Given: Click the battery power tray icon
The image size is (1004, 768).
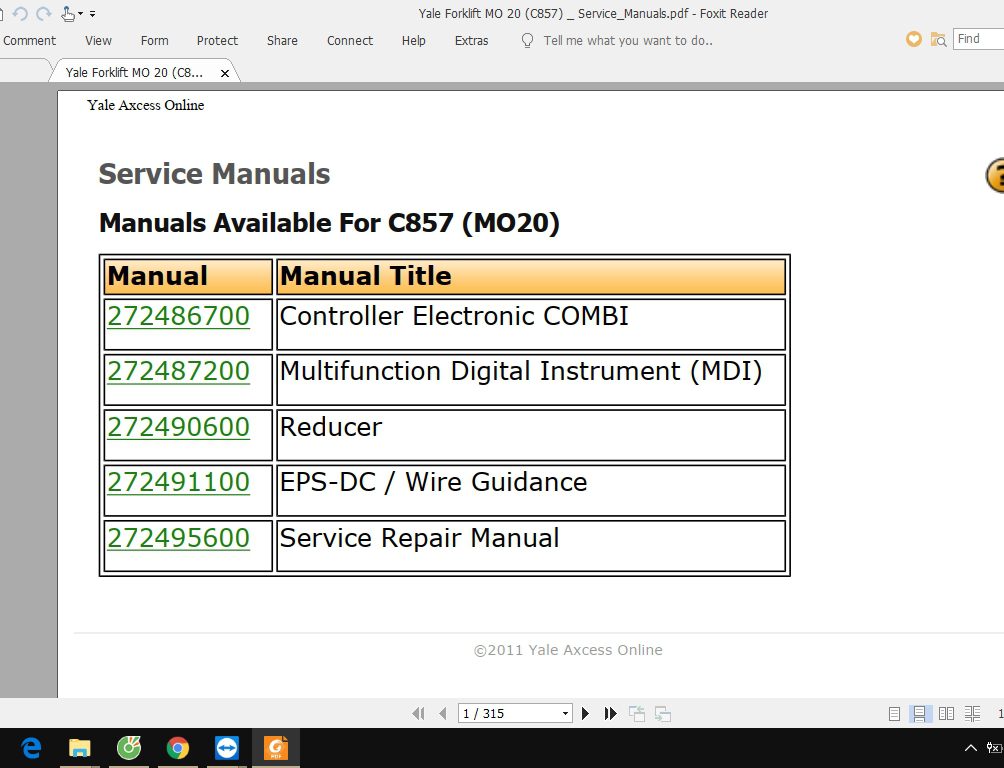Looking at the screenshot, I should (x=995, y=748).
